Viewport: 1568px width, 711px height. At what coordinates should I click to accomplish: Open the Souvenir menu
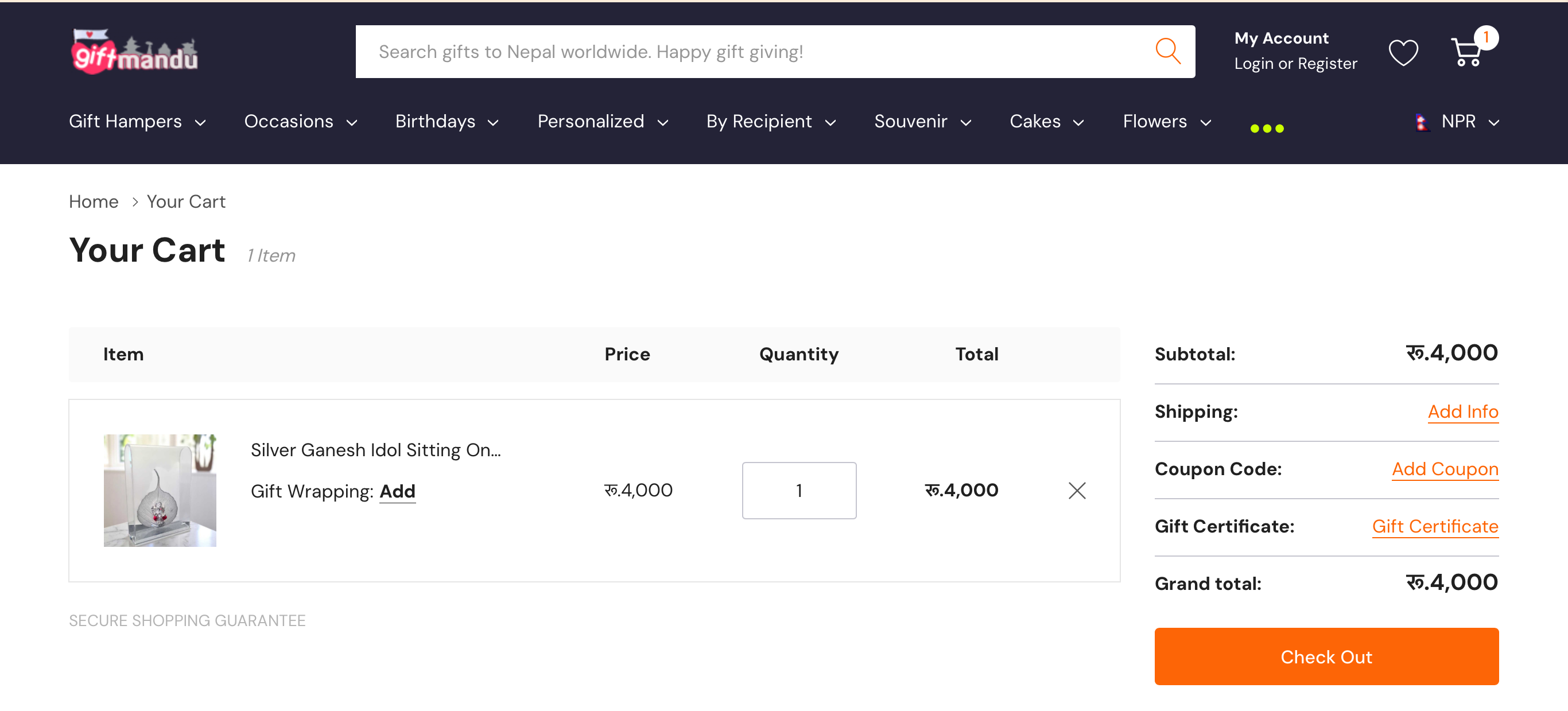[x=911, y=121]
